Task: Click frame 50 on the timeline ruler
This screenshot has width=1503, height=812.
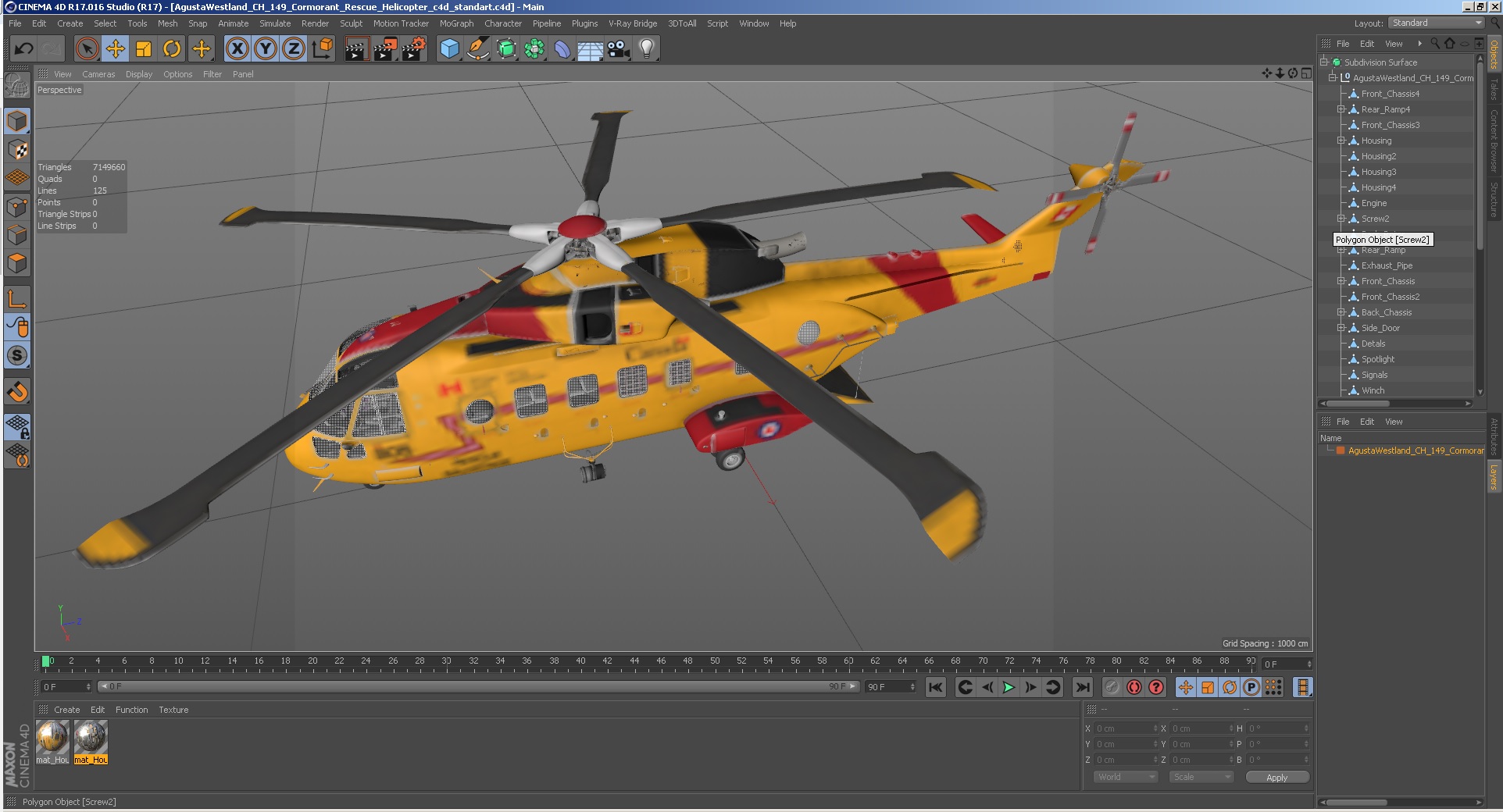Action: tap(715, 662)
